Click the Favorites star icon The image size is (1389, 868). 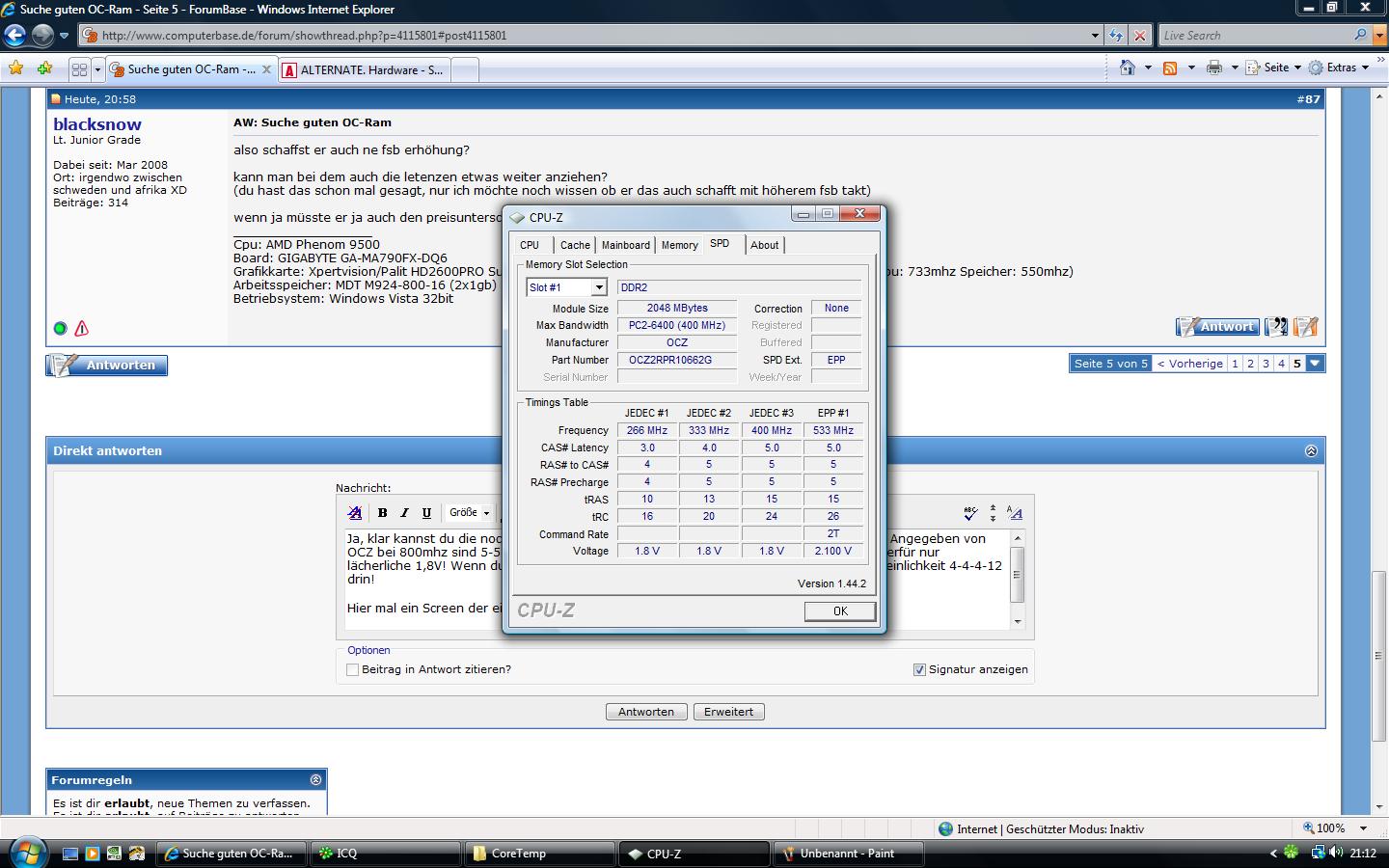15,68
